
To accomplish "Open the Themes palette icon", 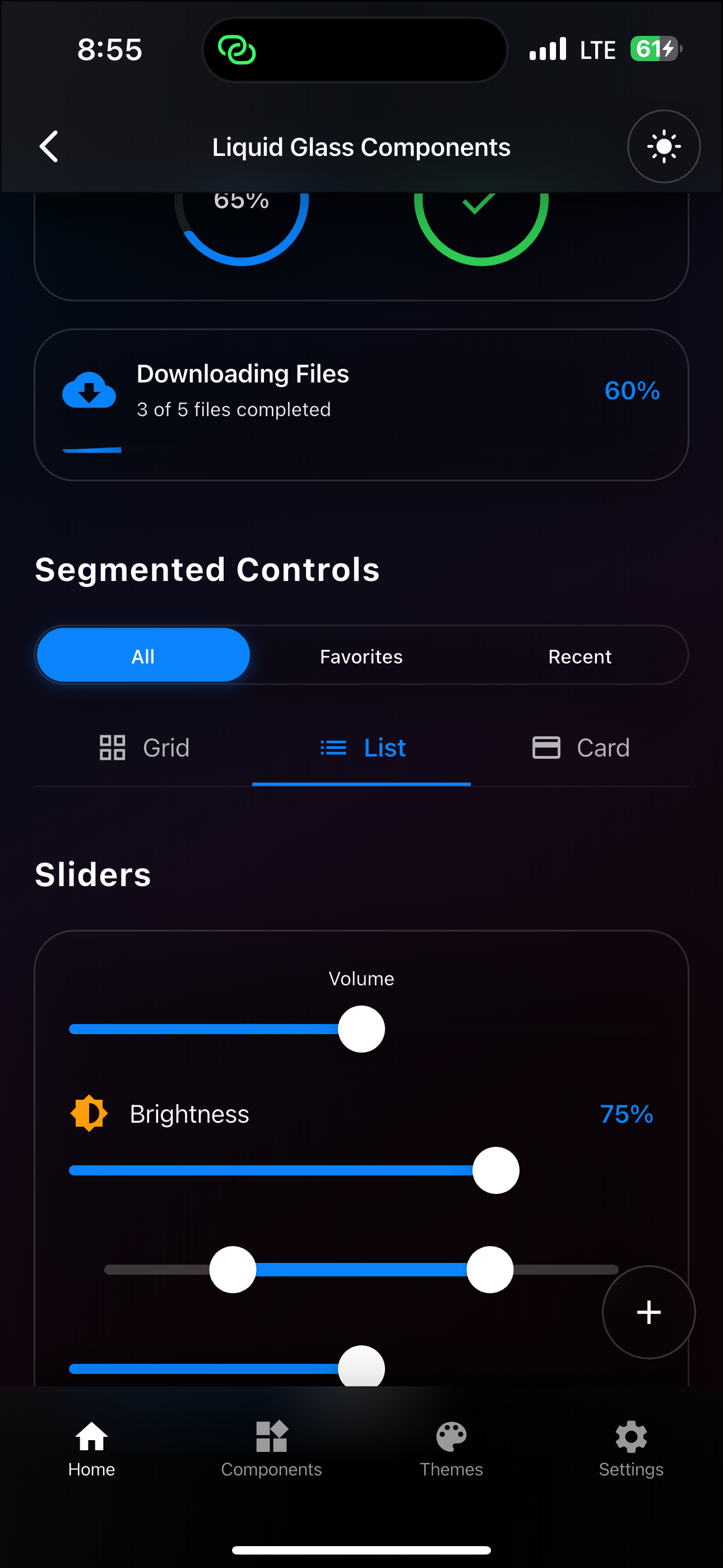I will pyautogui.click(x=451, y=1437).
